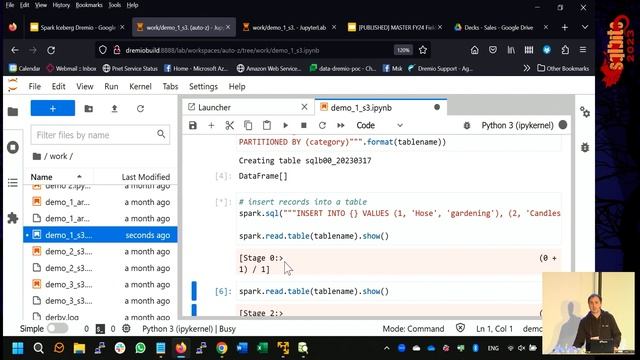Open running terminals and kernels sidebar
The height and width of the screenshot is (360, 640).
13,147
